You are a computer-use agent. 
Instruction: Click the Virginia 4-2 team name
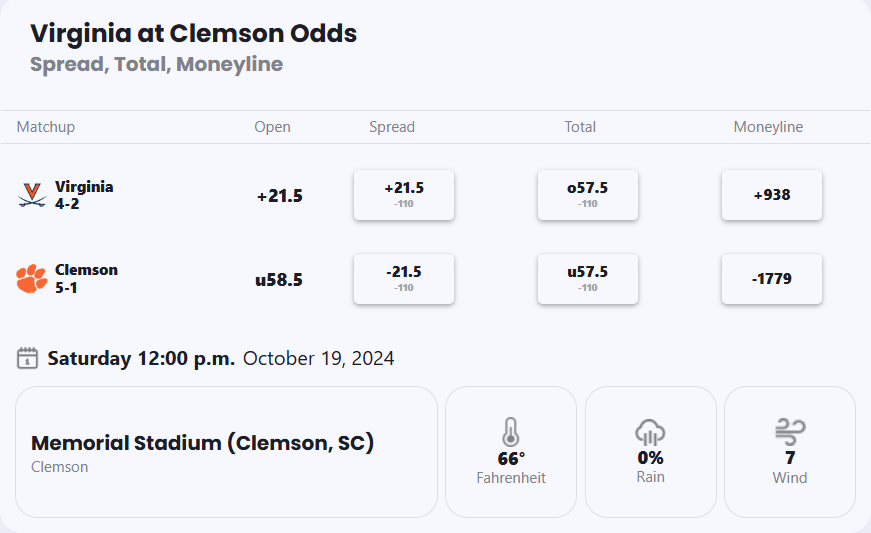tap(84, 194)
